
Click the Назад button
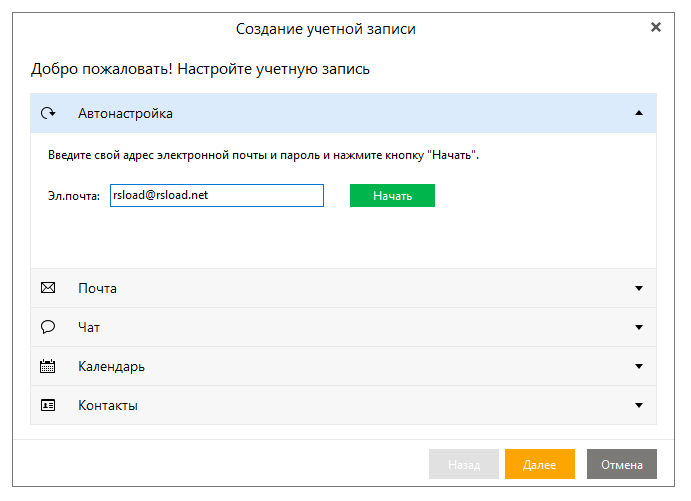[x=464, y=465]
